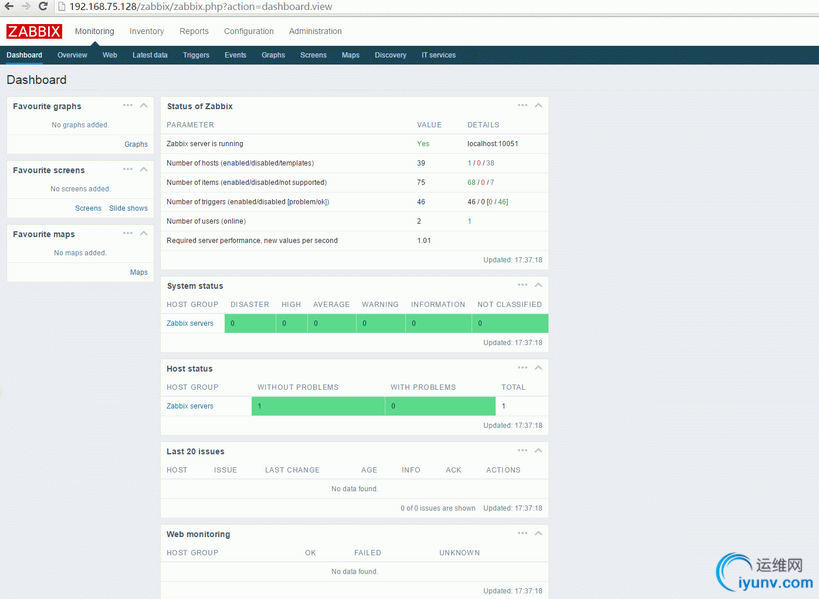Screen dimensions: 819x599
Task: Open the Configuration top menu
Action: [x=249, y=31]
